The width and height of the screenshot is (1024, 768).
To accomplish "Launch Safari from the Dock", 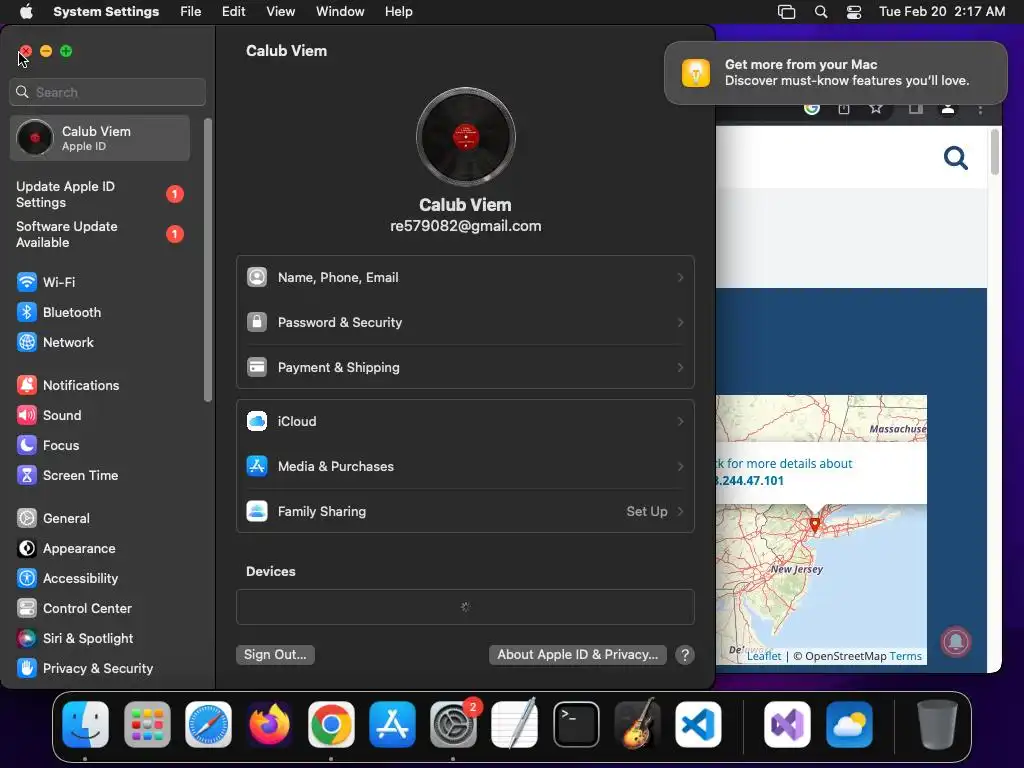I will pos(208,724).
